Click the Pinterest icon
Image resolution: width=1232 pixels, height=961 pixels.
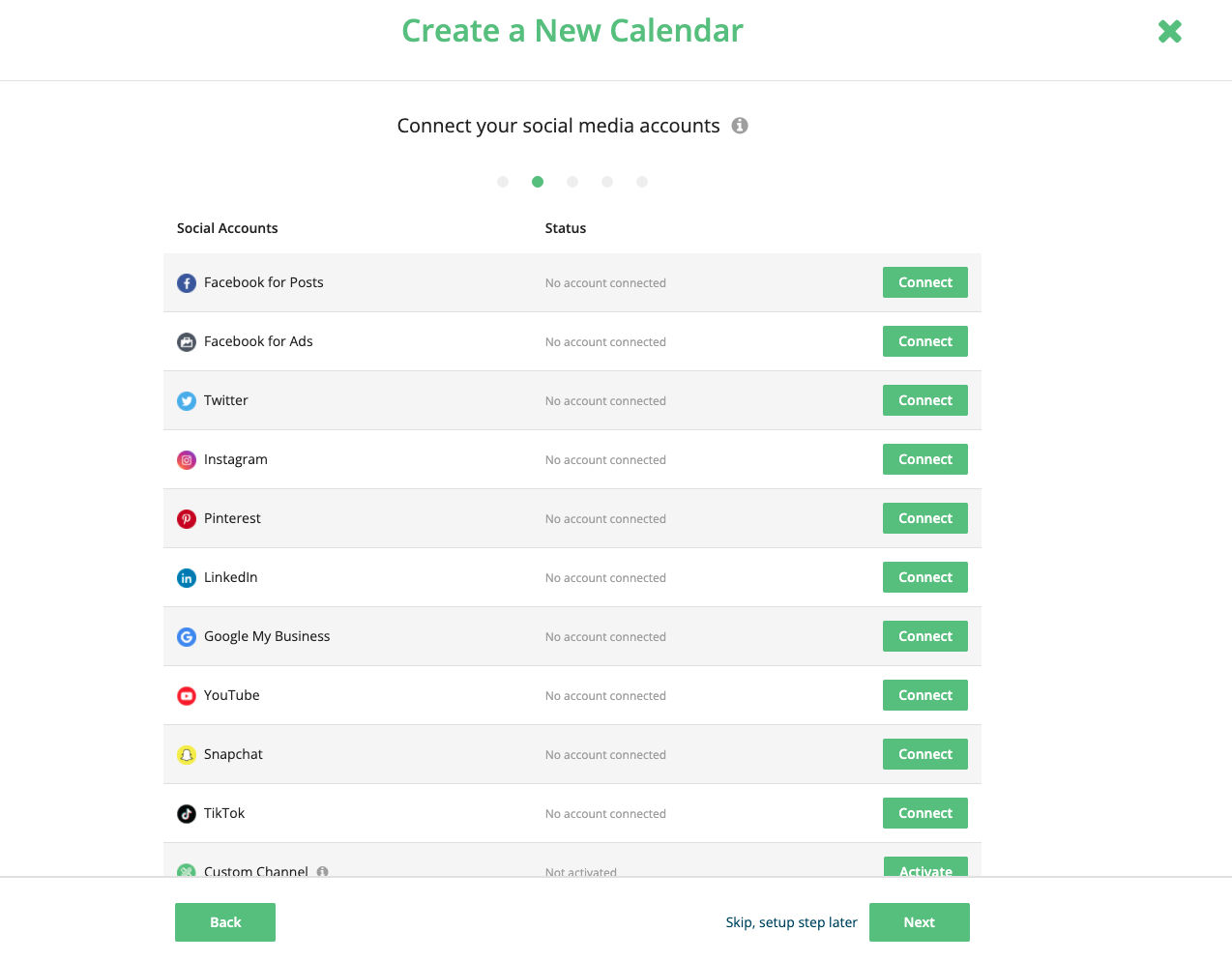tap(186, 518)
